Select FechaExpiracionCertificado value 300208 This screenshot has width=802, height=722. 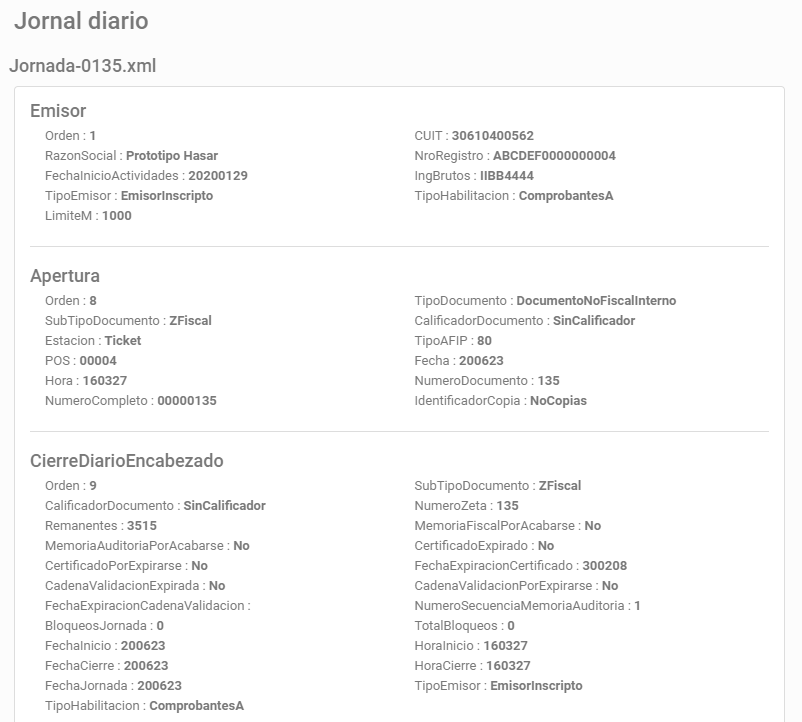[x=605, y=566]
